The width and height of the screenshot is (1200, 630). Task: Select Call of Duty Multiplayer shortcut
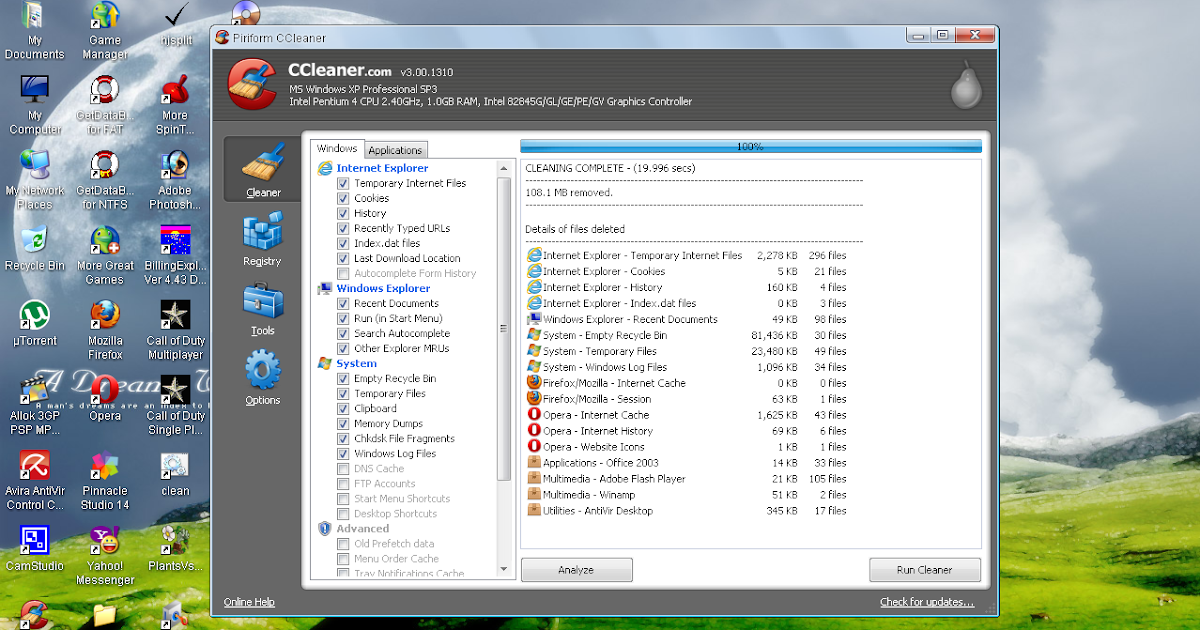(175, 330)
